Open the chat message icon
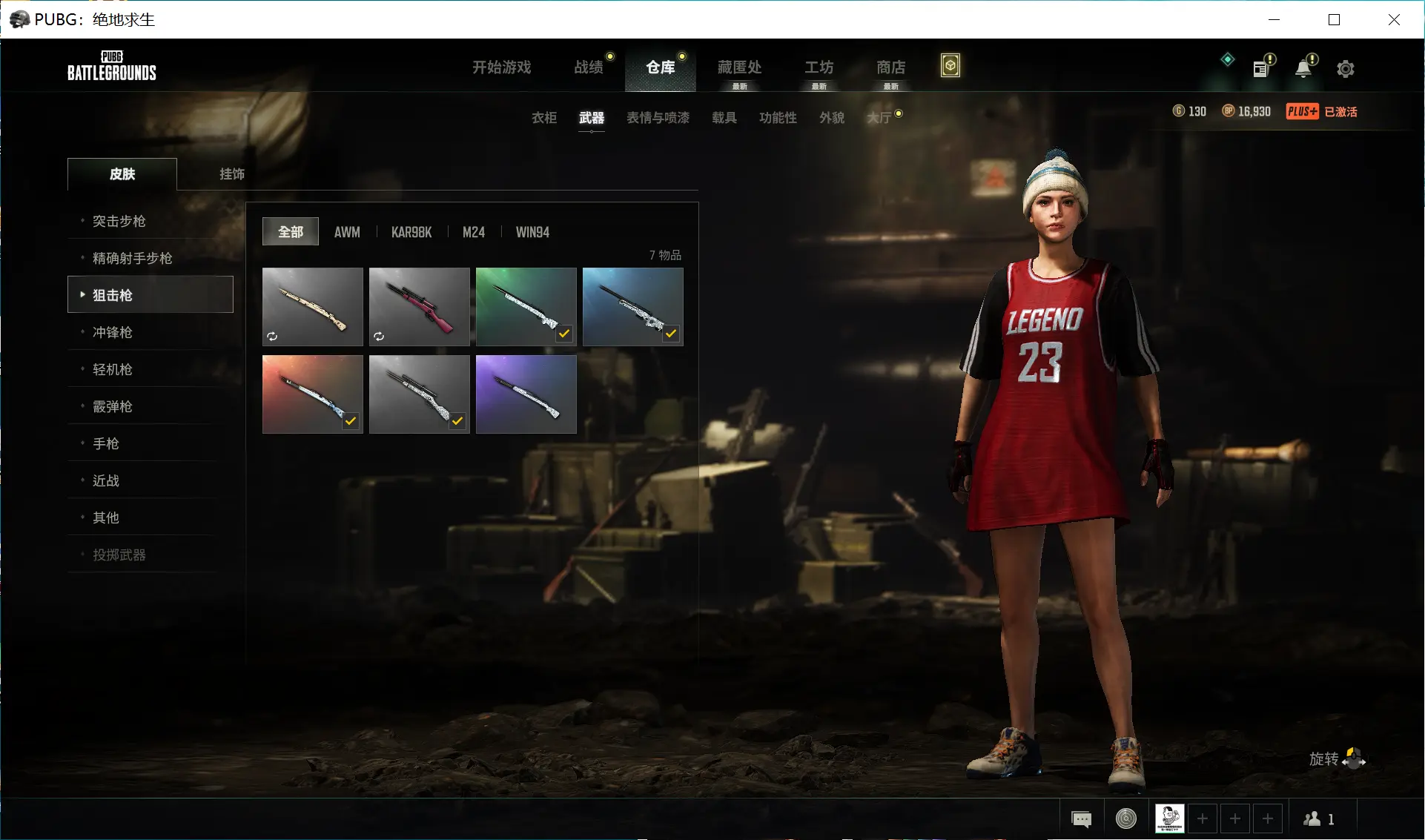The image size is (1425, 840). (1082, 818)
